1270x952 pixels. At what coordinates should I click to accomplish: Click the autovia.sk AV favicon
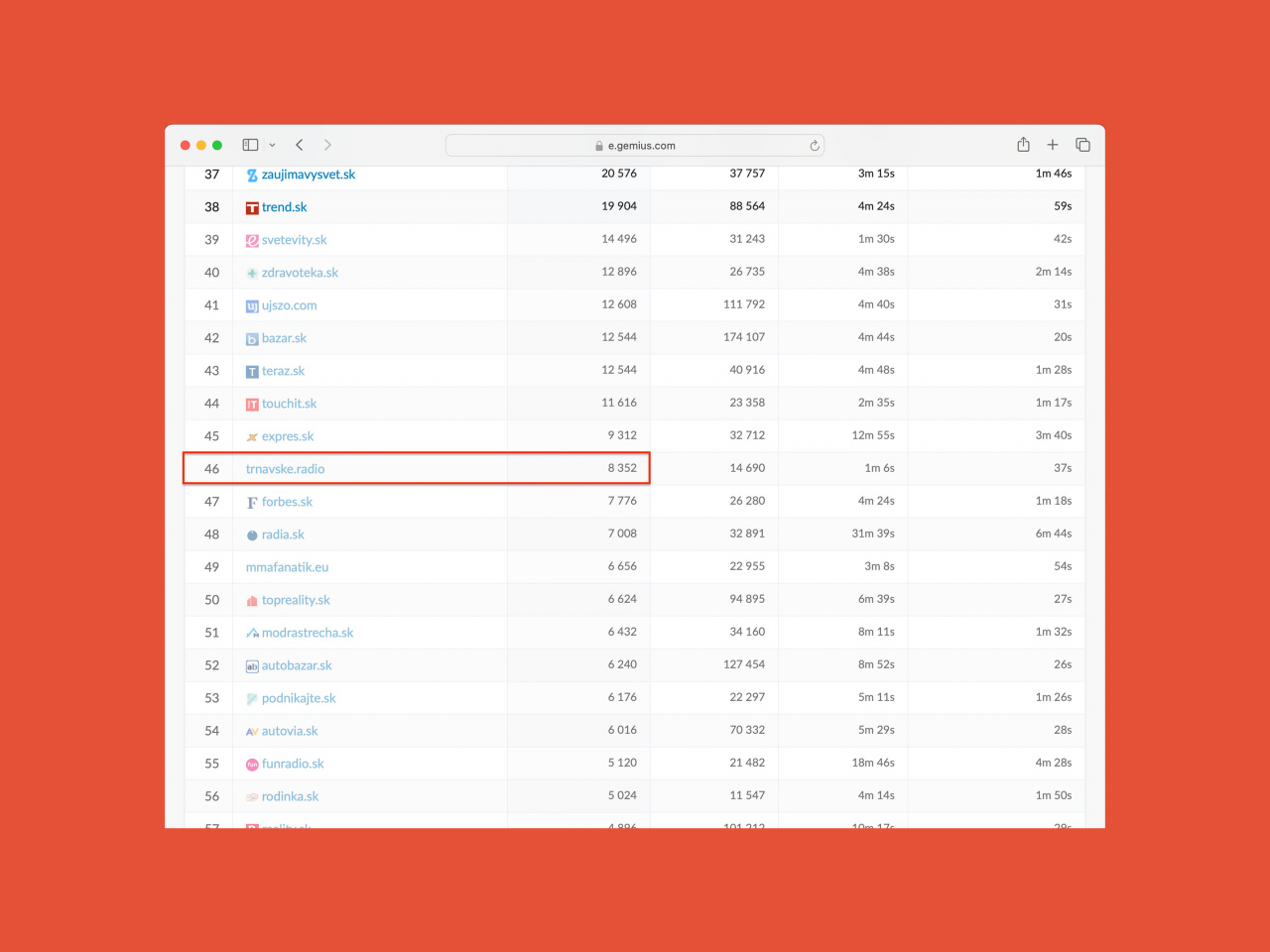[x=252, y=732]
